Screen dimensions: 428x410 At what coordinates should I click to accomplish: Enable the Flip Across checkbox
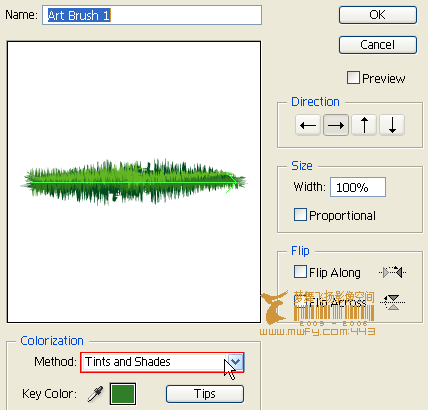coord(299,301)
